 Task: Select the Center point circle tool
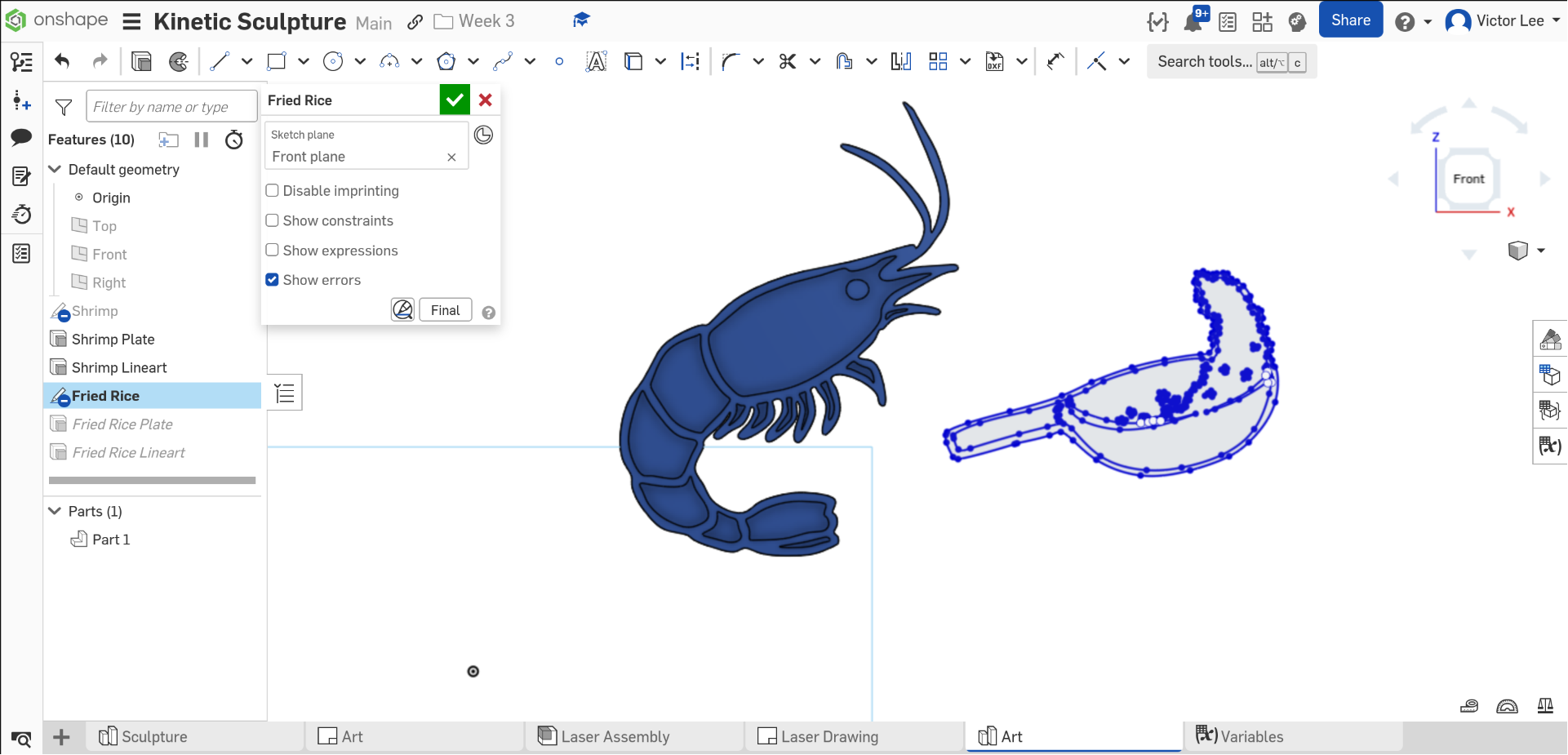pos(332,62)
